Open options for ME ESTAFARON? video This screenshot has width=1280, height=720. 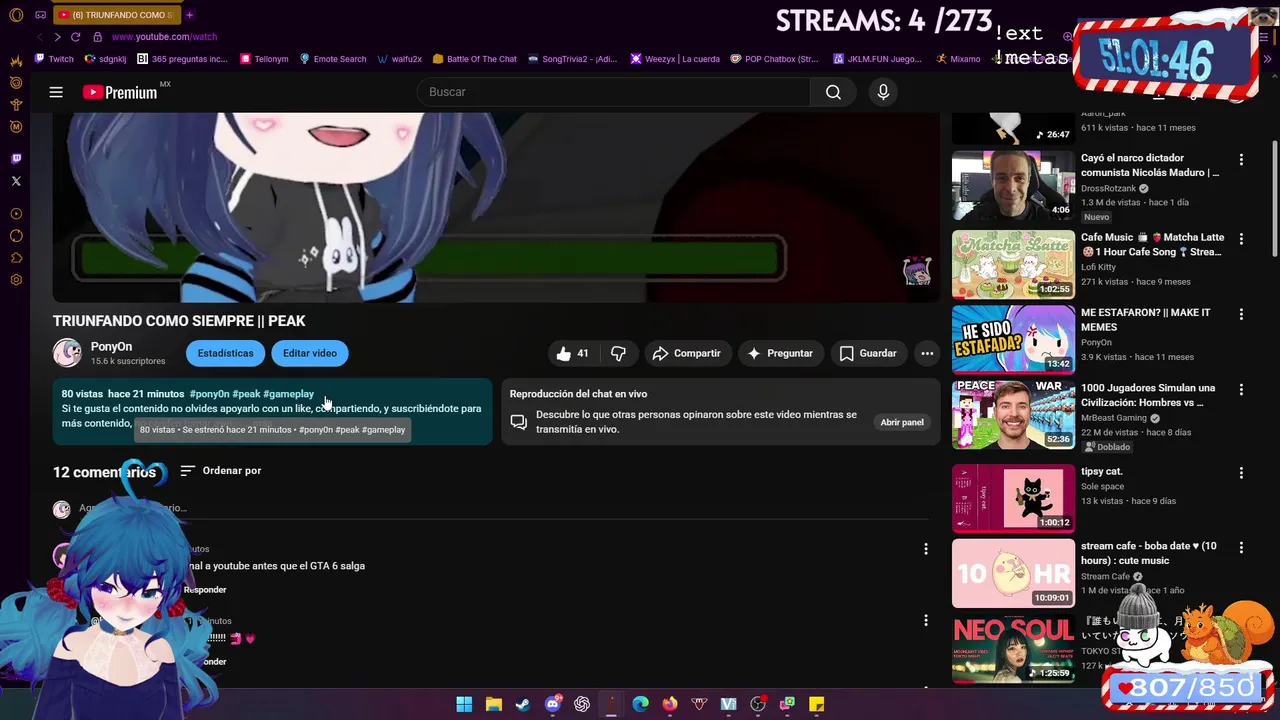click(x=1241, y=314)
